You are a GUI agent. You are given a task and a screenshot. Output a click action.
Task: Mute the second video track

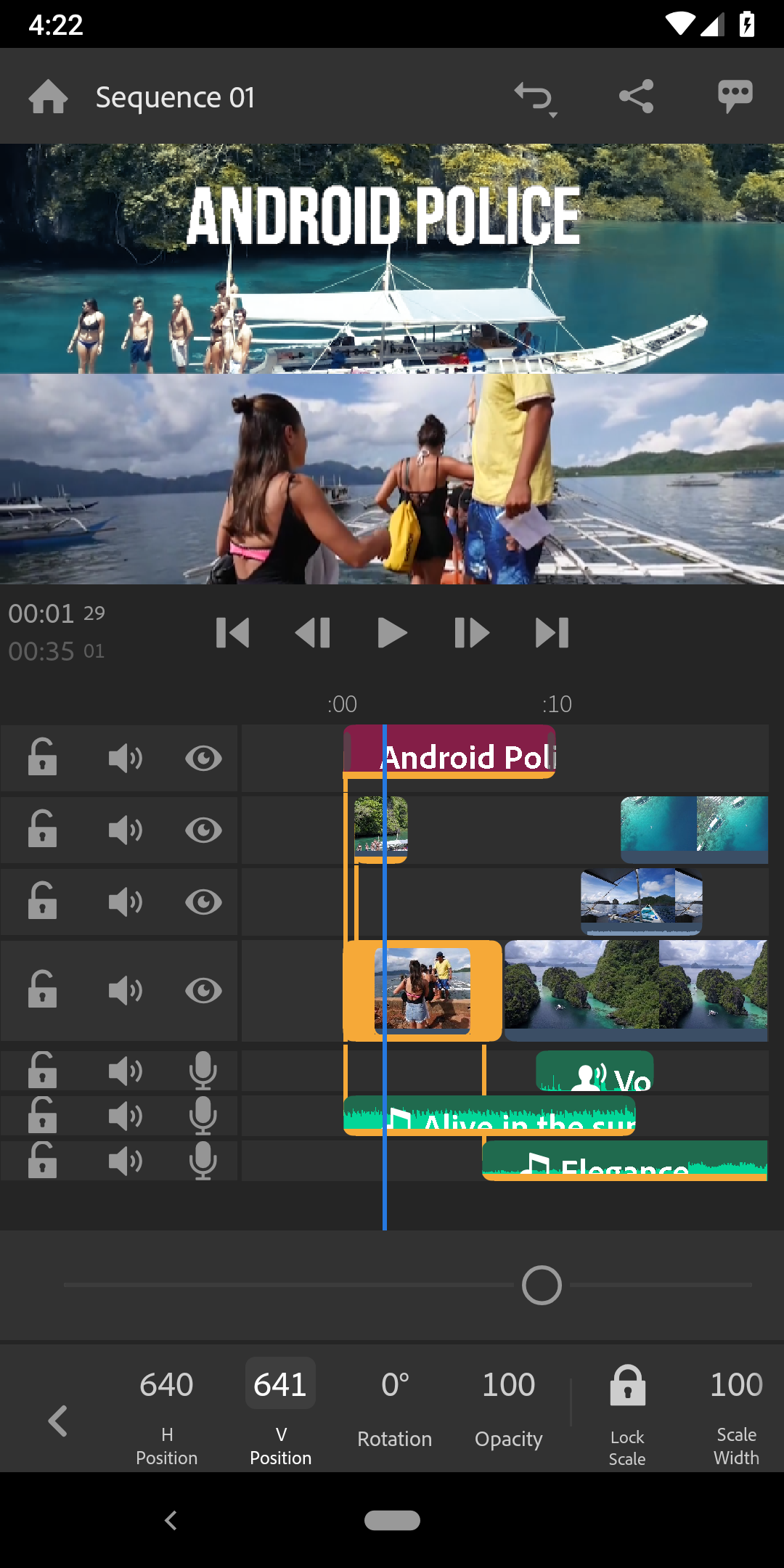tap(125, 830)
